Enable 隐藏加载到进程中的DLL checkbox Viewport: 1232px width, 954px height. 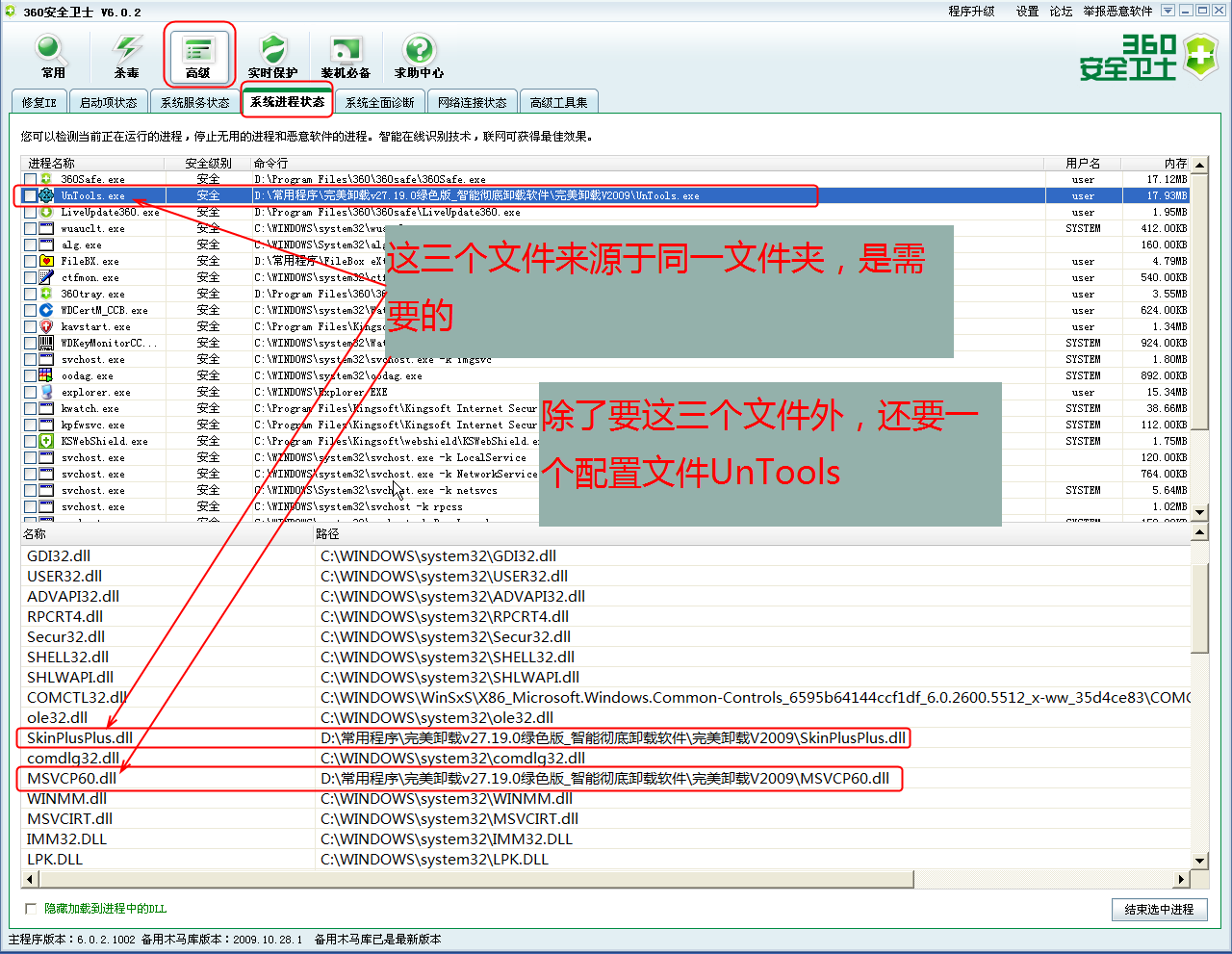[30, 908]
